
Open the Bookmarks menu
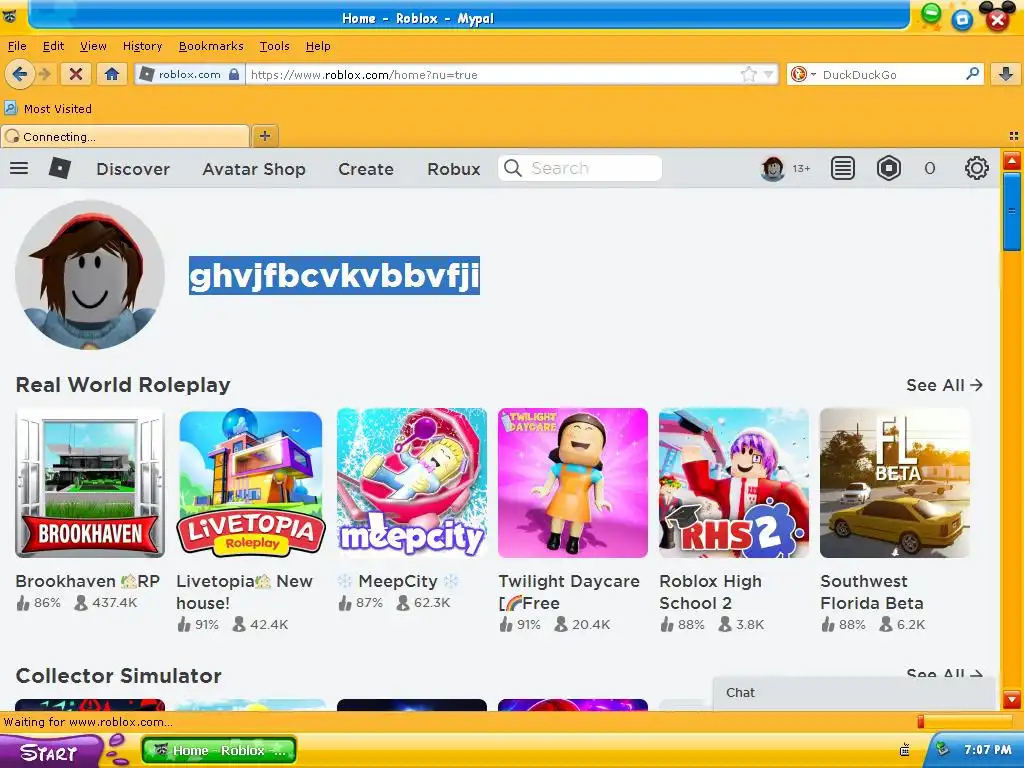[x=211, y=46]
